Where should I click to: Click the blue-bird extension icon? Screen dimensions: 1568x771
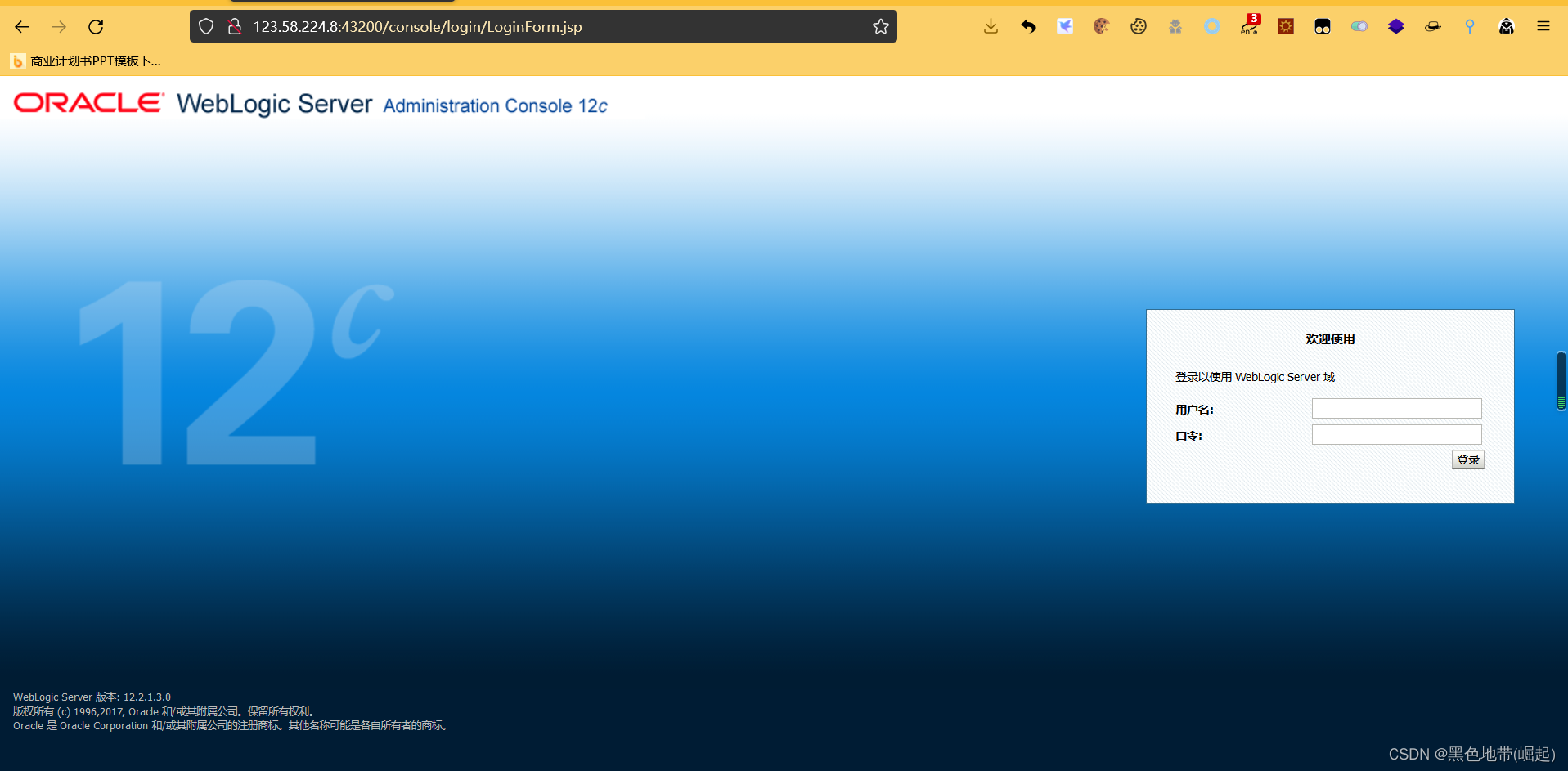click(x=1064, y=26)
